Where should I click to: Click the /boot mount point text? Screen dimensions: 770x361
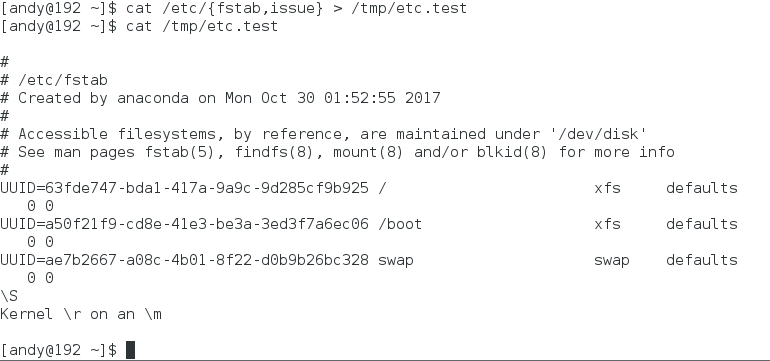pos(400,224)
